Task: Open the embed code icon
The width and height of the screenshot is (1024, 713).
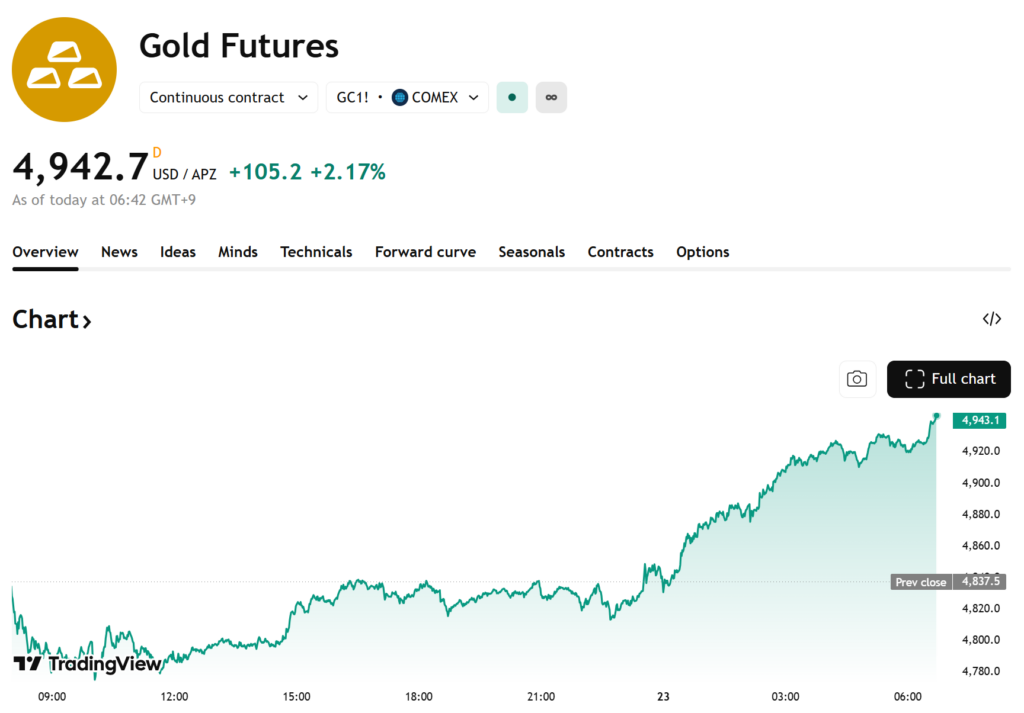Action: click(991, 319)
